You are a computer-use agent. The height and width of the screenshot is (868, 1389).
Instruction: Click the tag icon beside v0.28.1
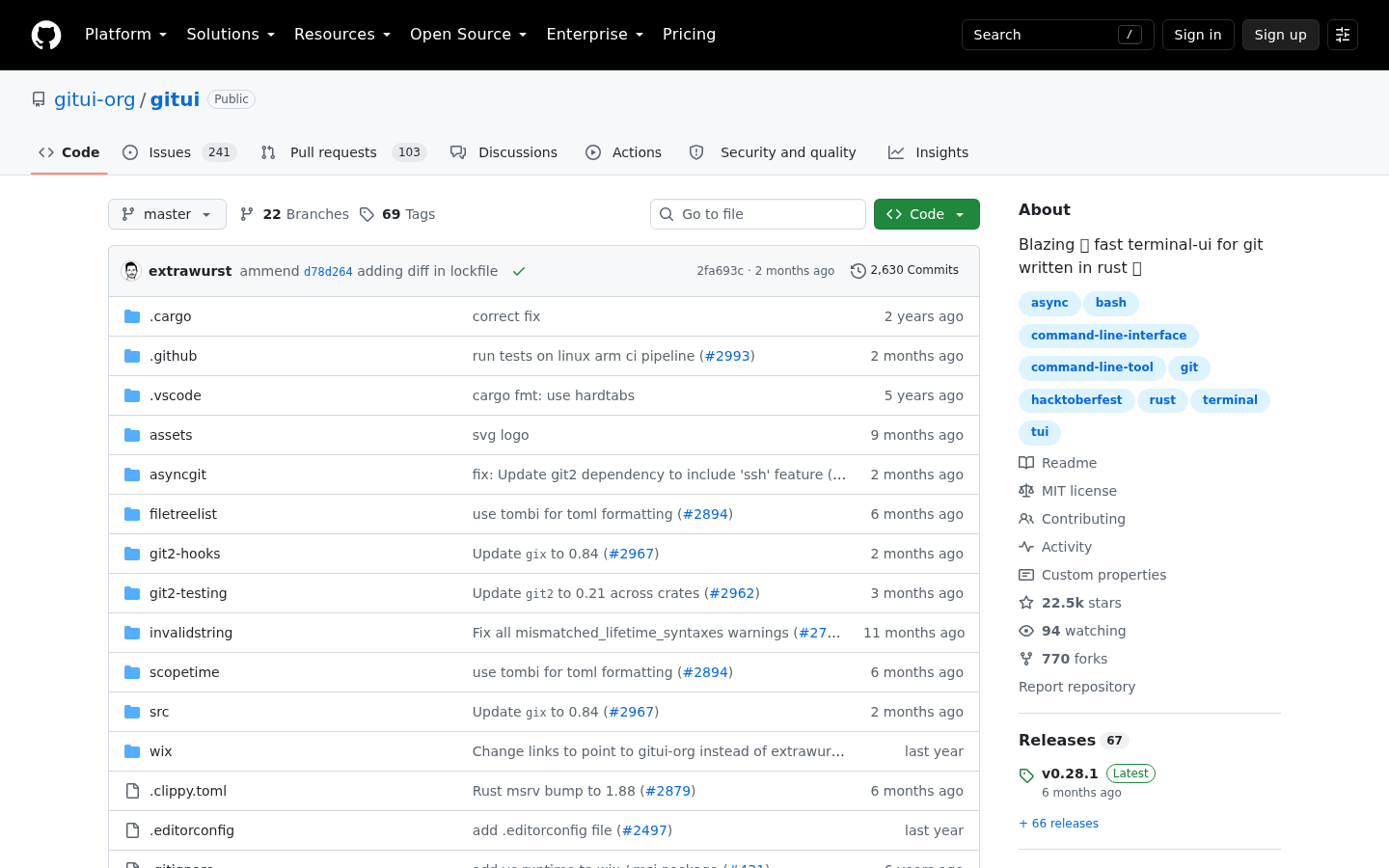(1026, 775)
